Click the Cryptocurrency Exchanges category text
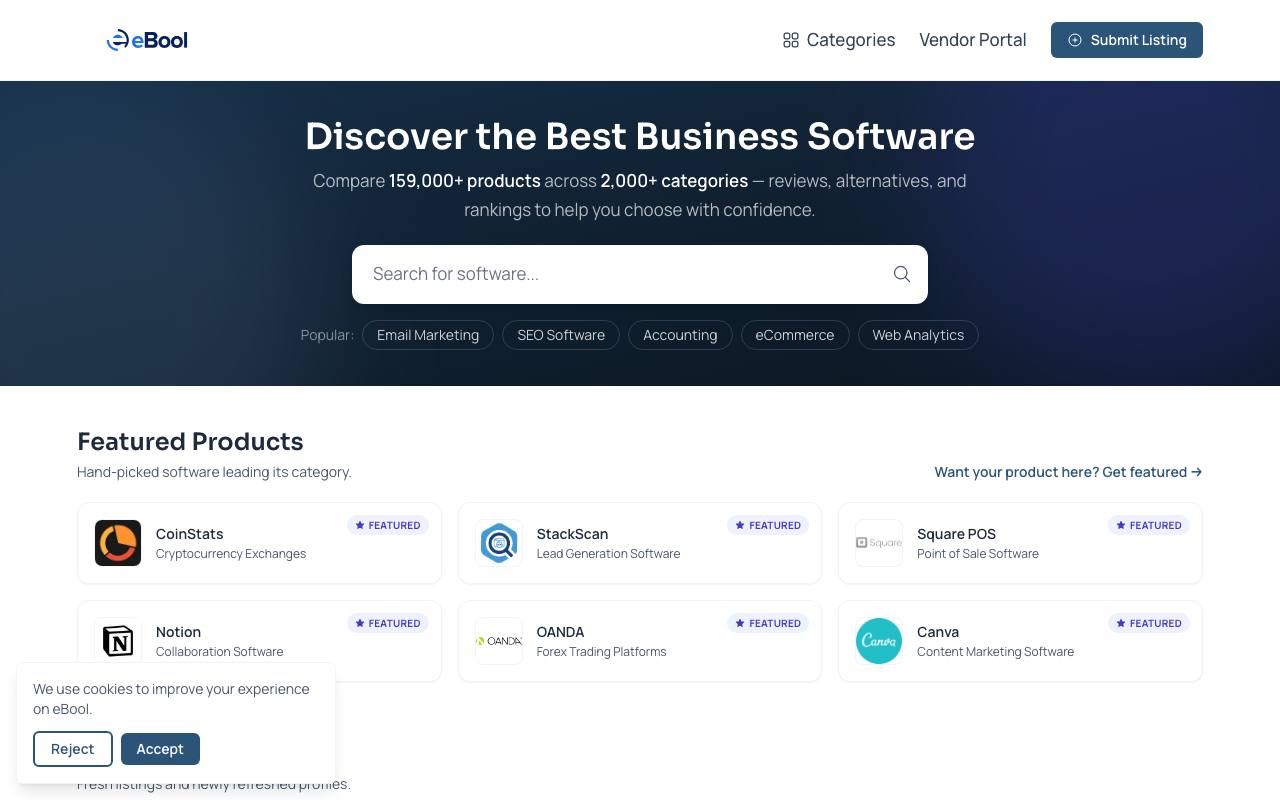This screenshot has width=1280, height=800. tap(231, 554)
